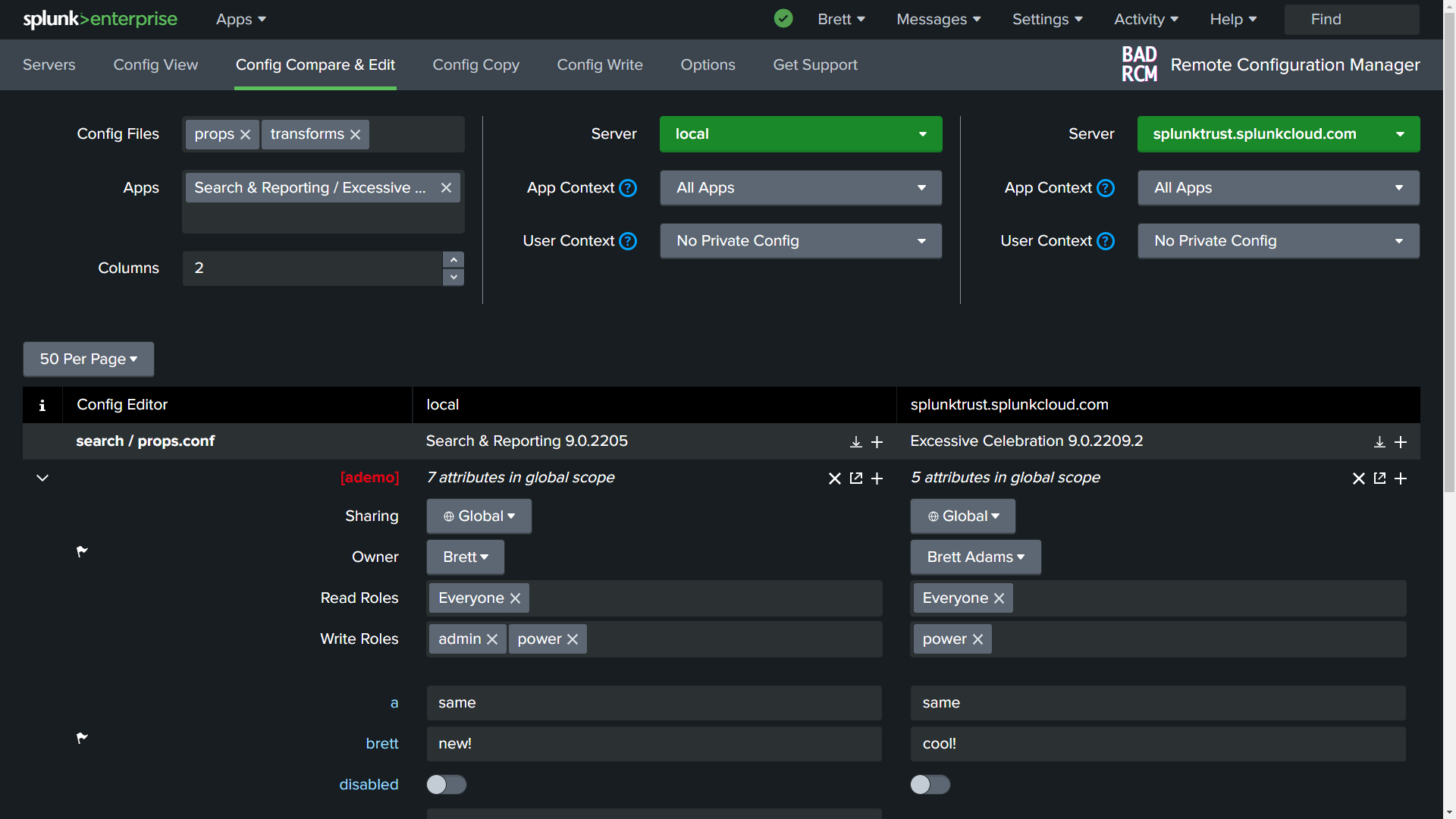Open the splunktrust.splunkcloud.com Server dropdown
This screenshot has width=1456, height=819.
(x=1279, y=134)
